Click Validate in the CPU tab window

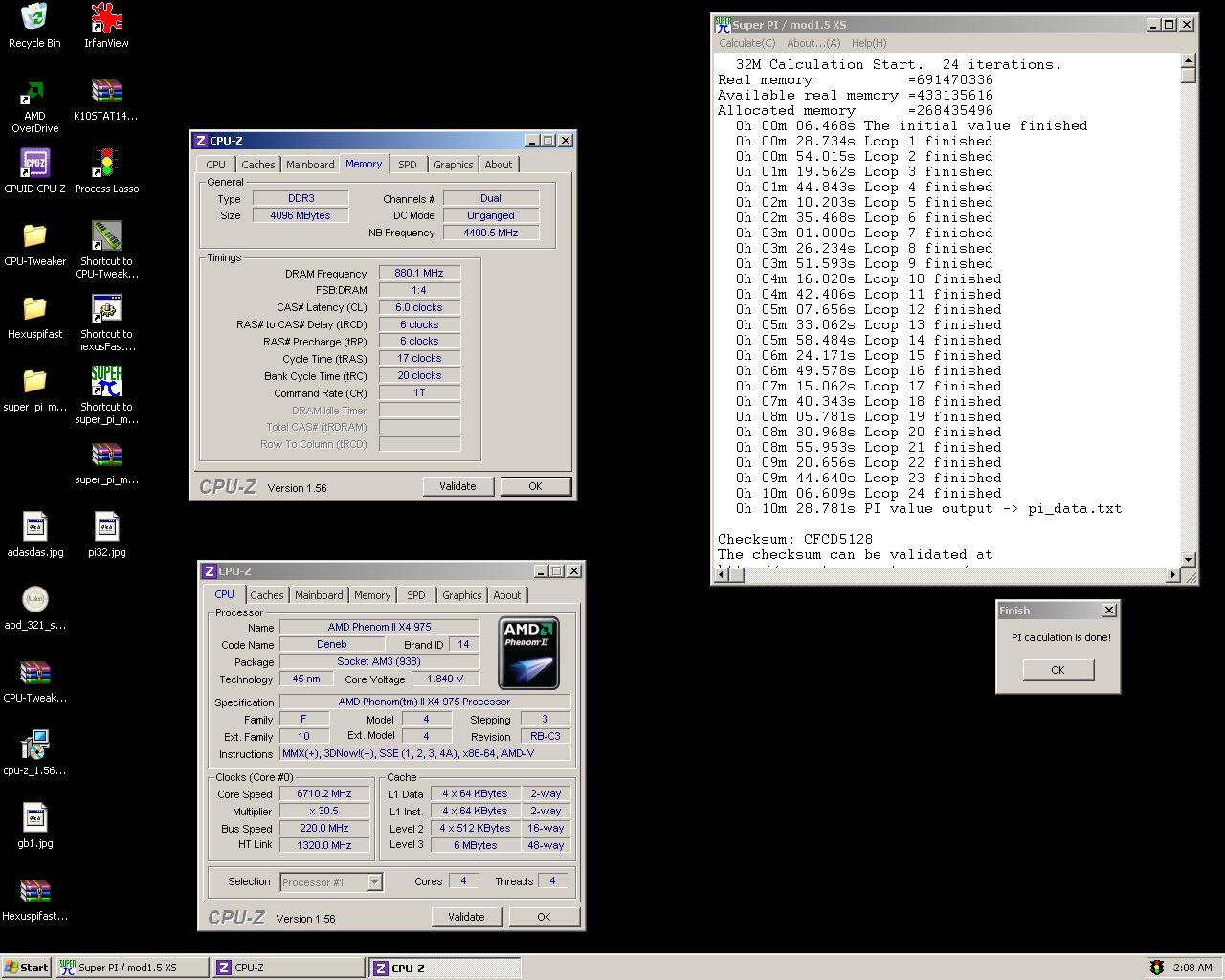tap(466, 917)
